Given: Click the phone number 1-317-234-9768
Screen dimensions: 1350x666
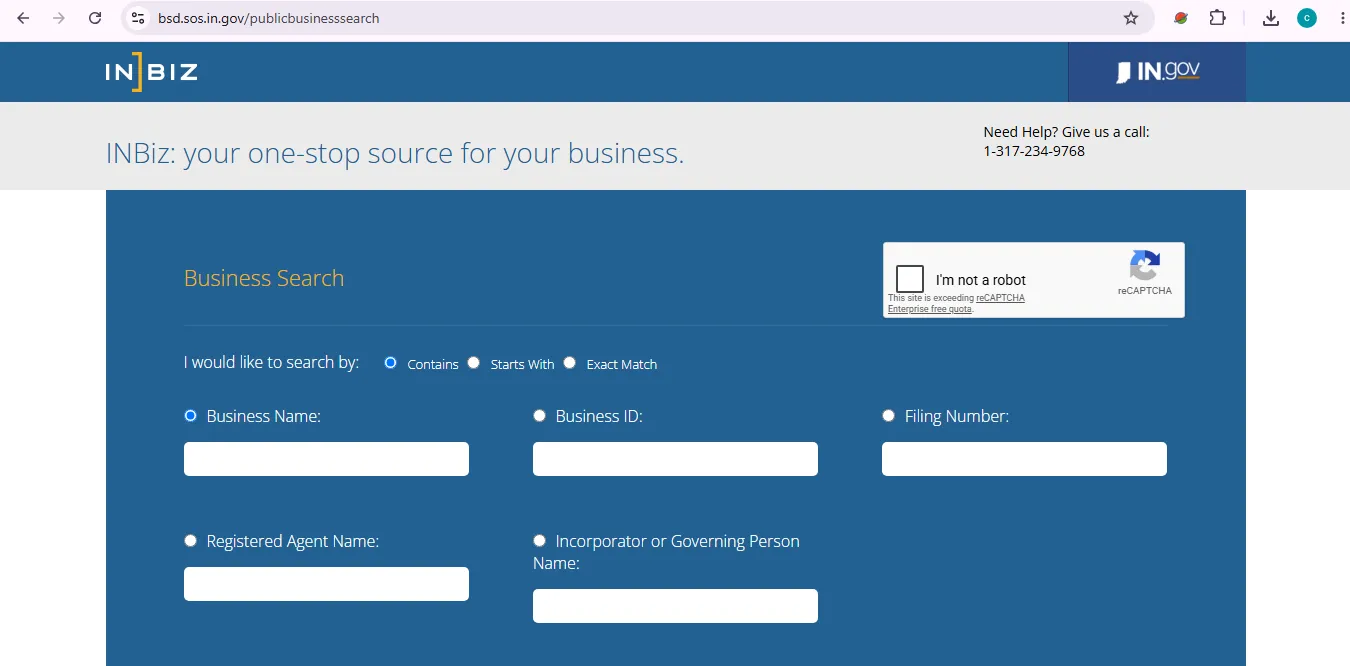Looking at the screenshot, I should [1034, 151].
